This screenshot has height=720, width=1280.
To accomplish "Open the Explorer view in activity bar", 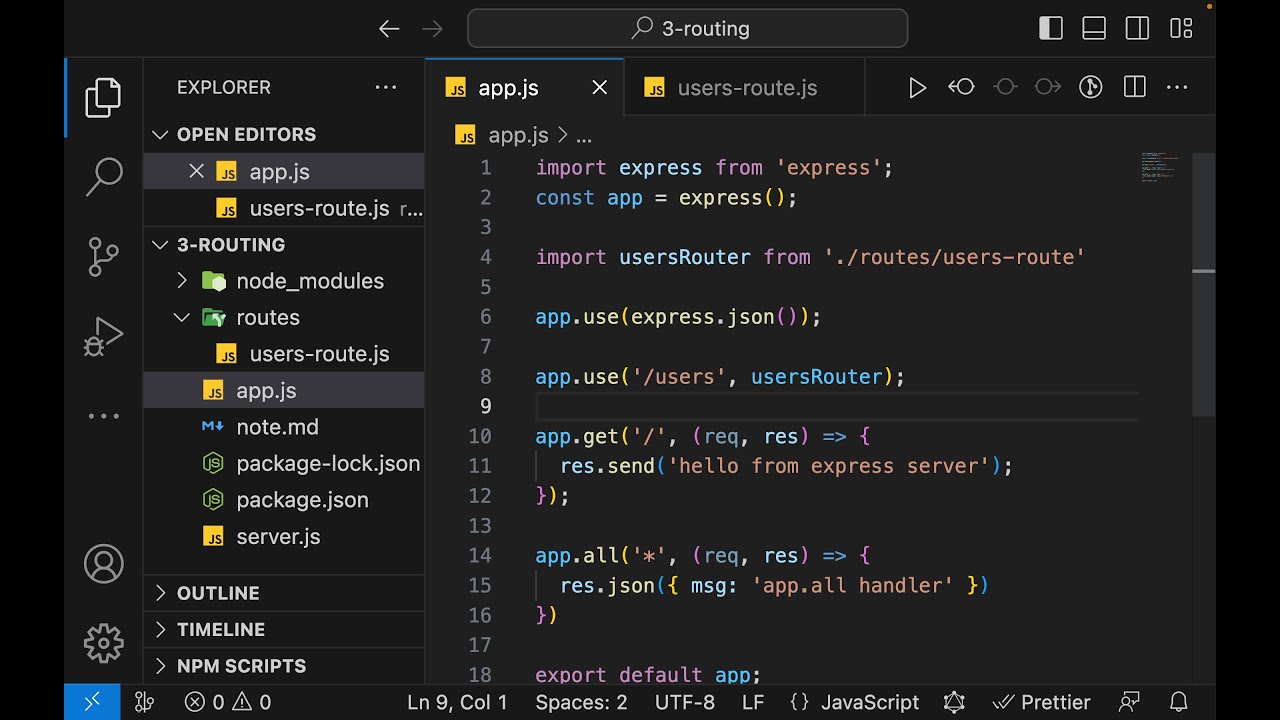I will pos(103,98).
